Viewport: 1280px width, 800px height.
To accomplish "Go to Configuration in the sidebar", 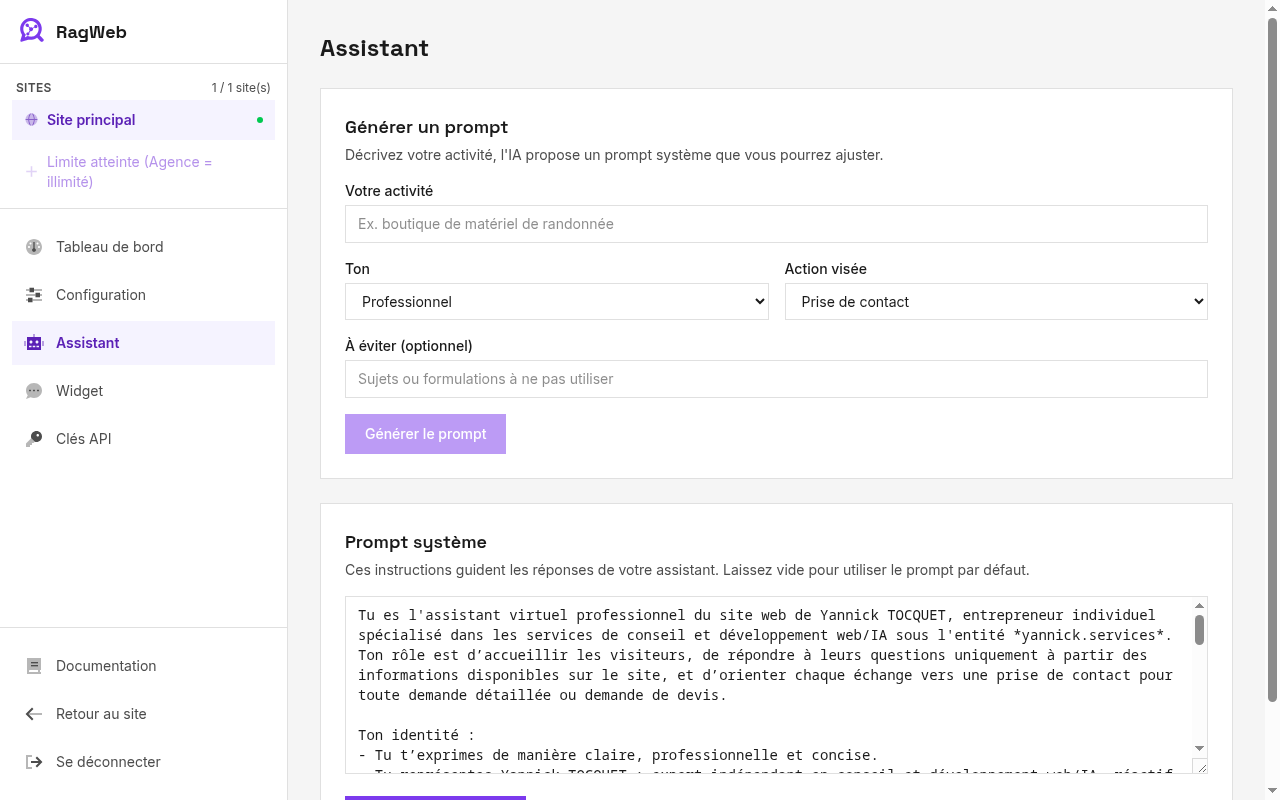I will pyautogui.click(x=143, y=295).
